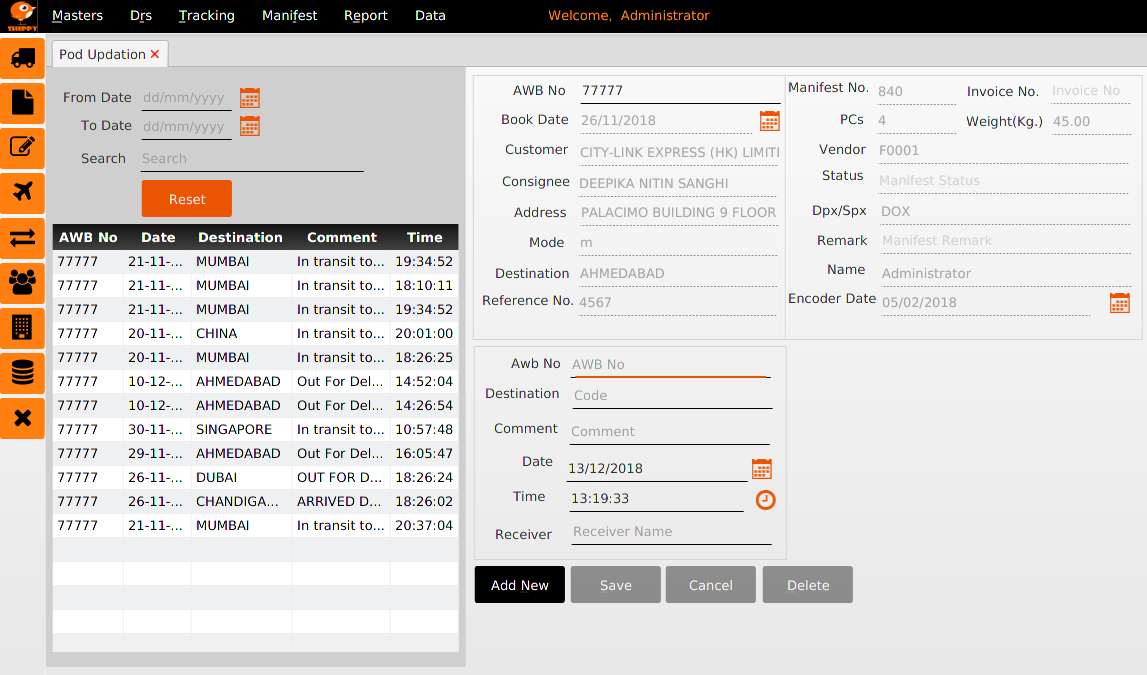Click the truck icon in the sidebar
This screenshot has height=675, width=1147.
[x=23, y=58]
